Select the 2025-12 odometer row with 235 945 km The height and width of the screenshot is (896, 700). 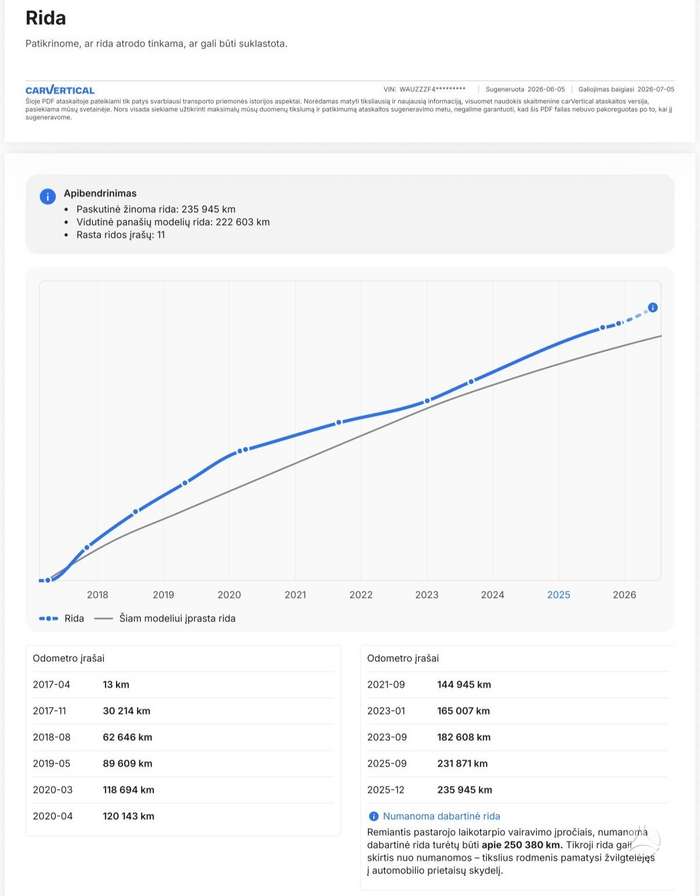coord(517,790)
